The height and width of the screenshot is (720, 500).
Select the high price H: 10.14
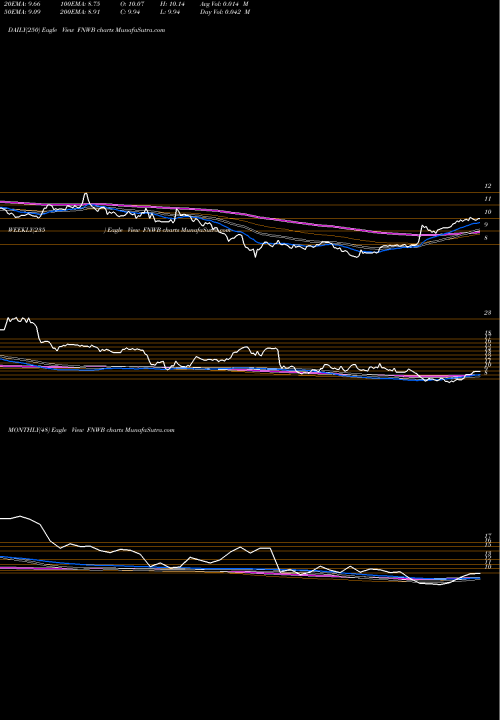(173, 4)
